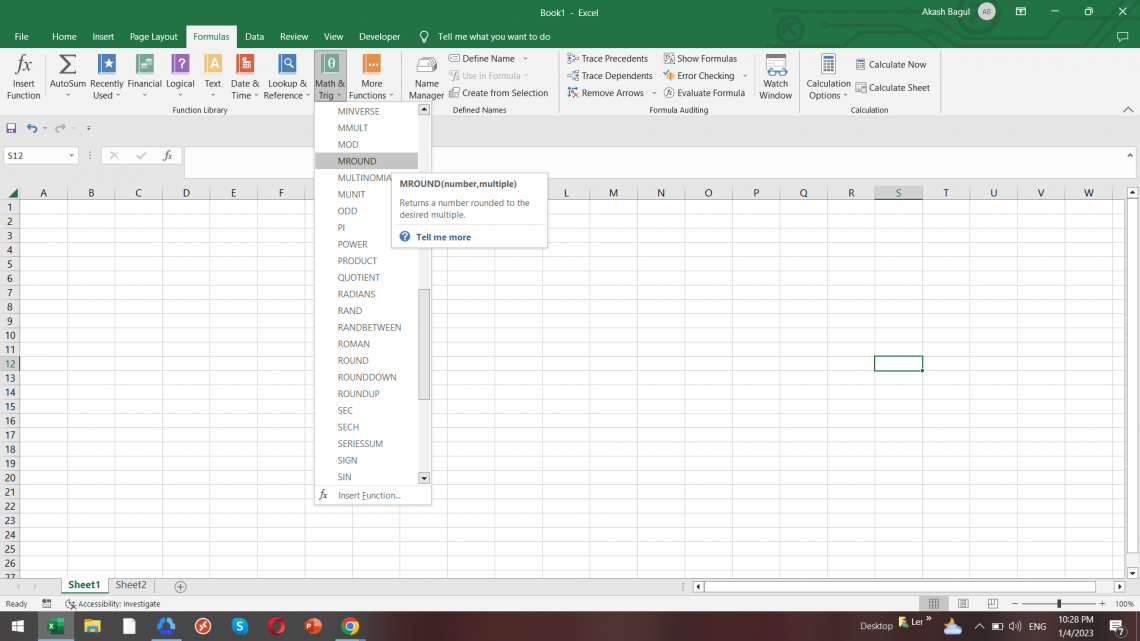Viewport: 1140px width, 641px height.
Task: Expand the Calculation Options dropdown
Action: tap(828, 76)
